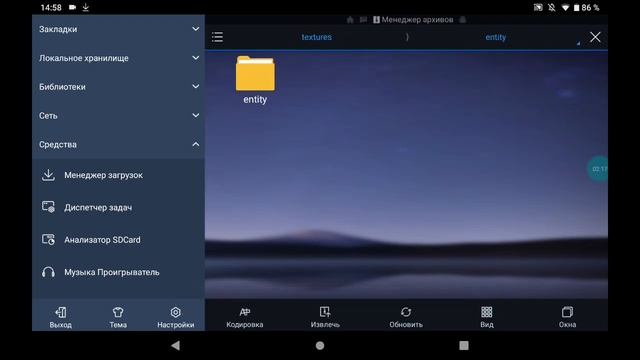Tap Менеджер архивов title tab
This screenshot has height=360, width=640.
pos(413,20)
